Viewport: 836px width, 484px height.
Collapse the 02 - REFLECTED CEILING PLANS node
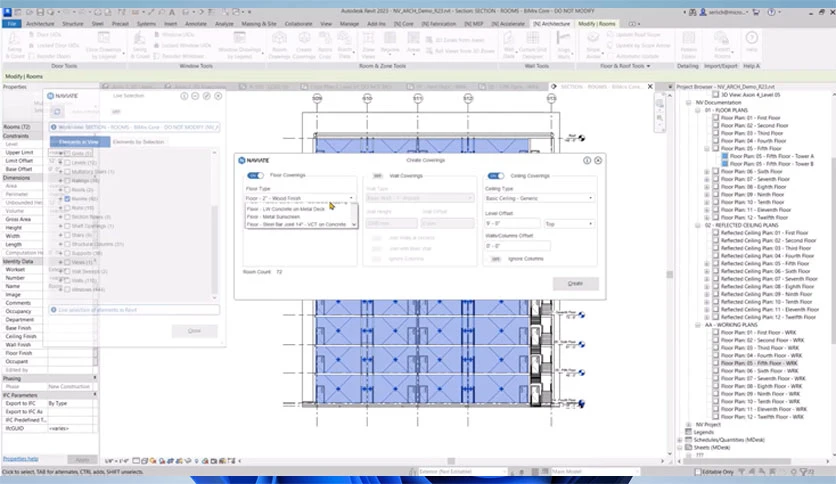click(x=697, y=225)
